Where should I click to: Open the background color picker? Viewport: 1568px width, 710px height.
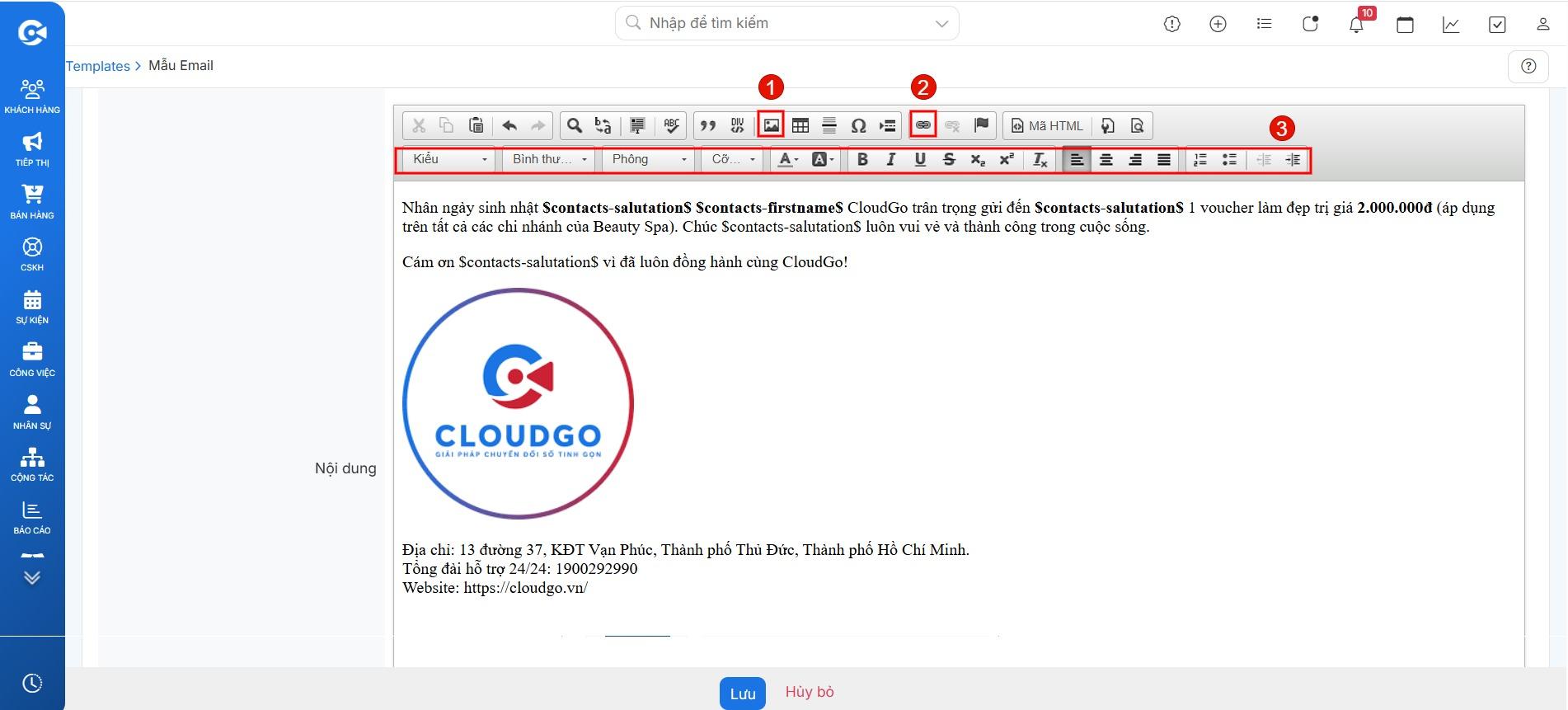(823, 159)
